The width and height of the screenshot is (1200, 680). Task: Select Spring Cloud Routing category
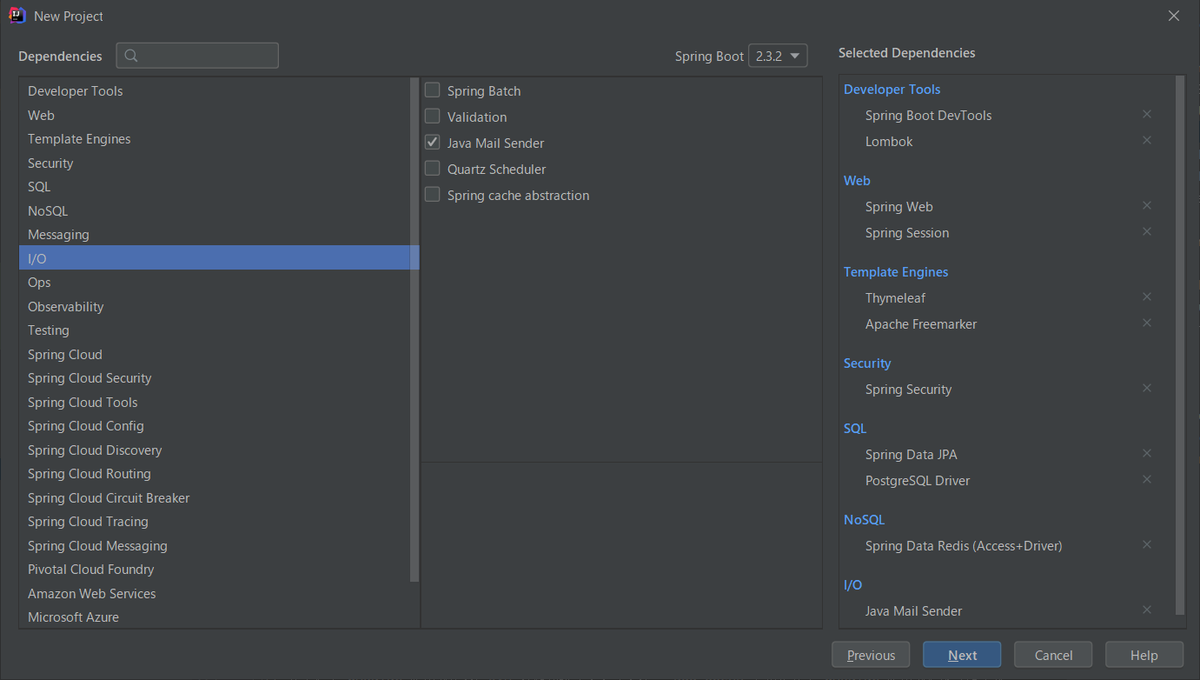click(214, 474)
